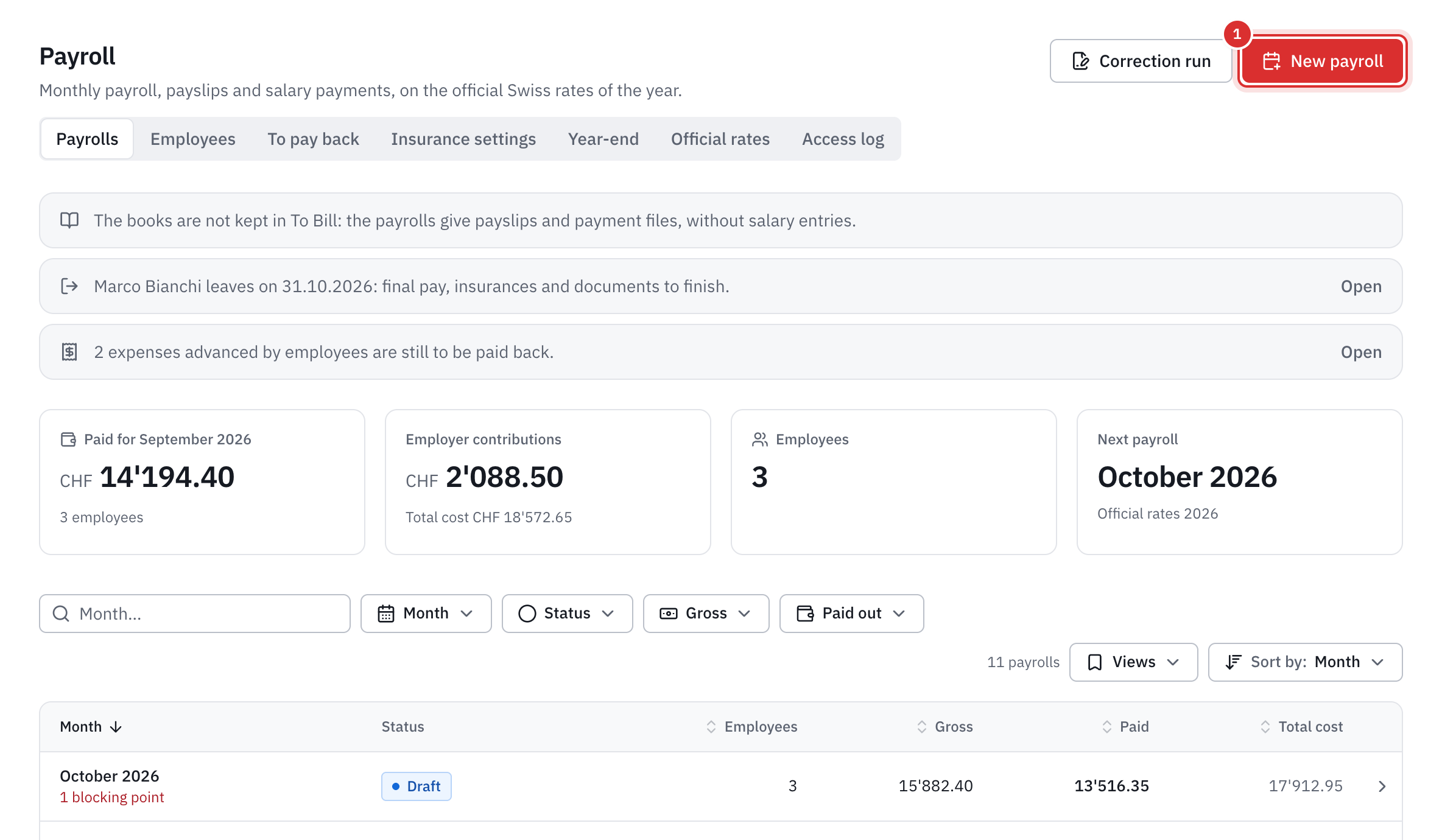Sort table by Paid column

click(1125, 727)
